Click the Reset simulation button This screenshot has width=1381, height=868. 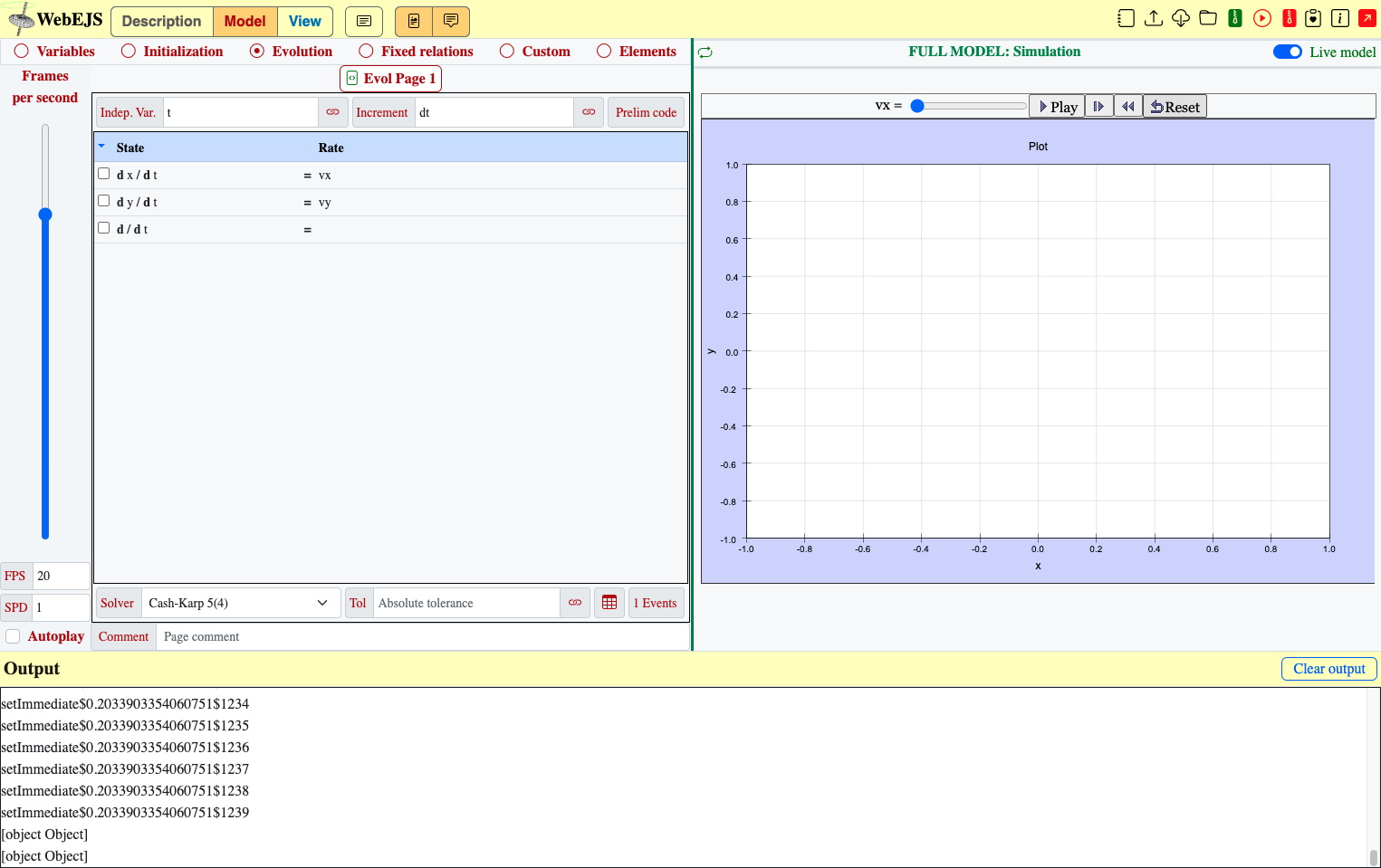1175,107
